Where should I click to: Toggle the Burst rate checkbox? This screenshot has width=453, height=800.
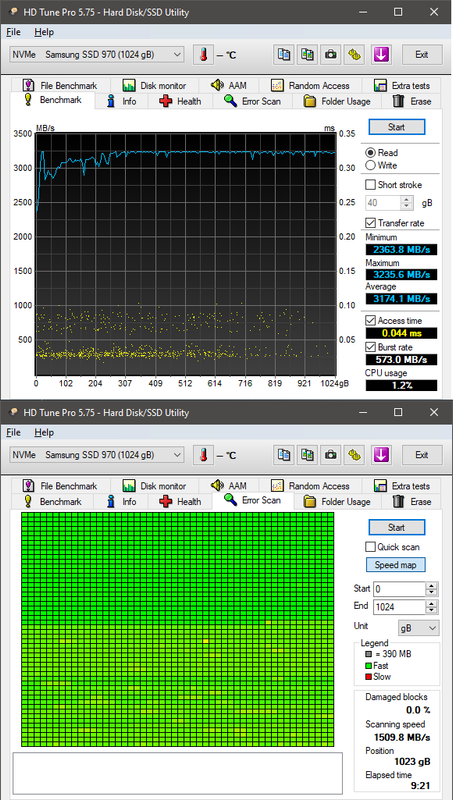pos(370,347)
